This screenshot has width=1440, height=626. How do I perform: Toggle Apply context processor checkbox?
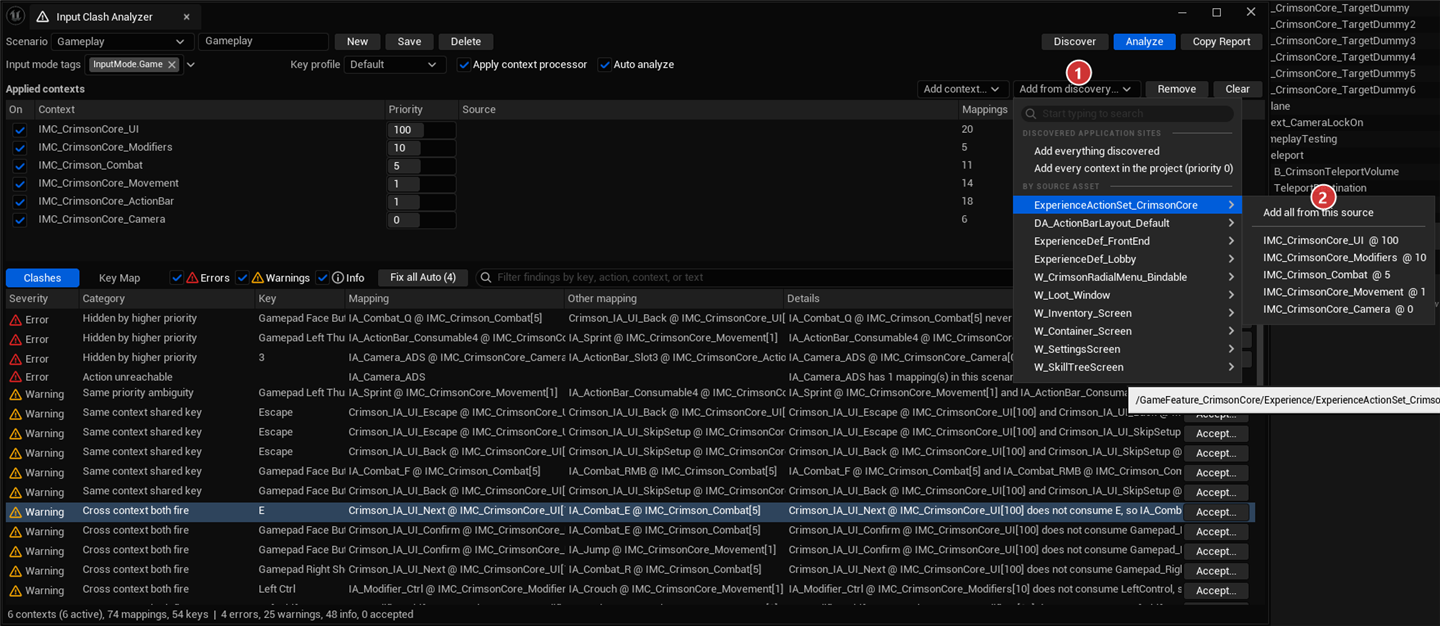pos(464,65)
